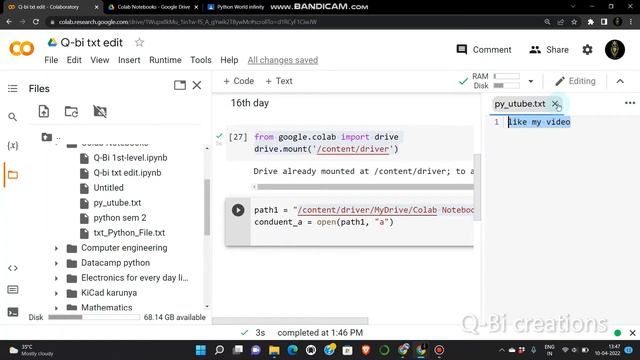Viewport: 640px width, 360px height.
Task: Close the Files panel
Action: click(x=197, y=85)
